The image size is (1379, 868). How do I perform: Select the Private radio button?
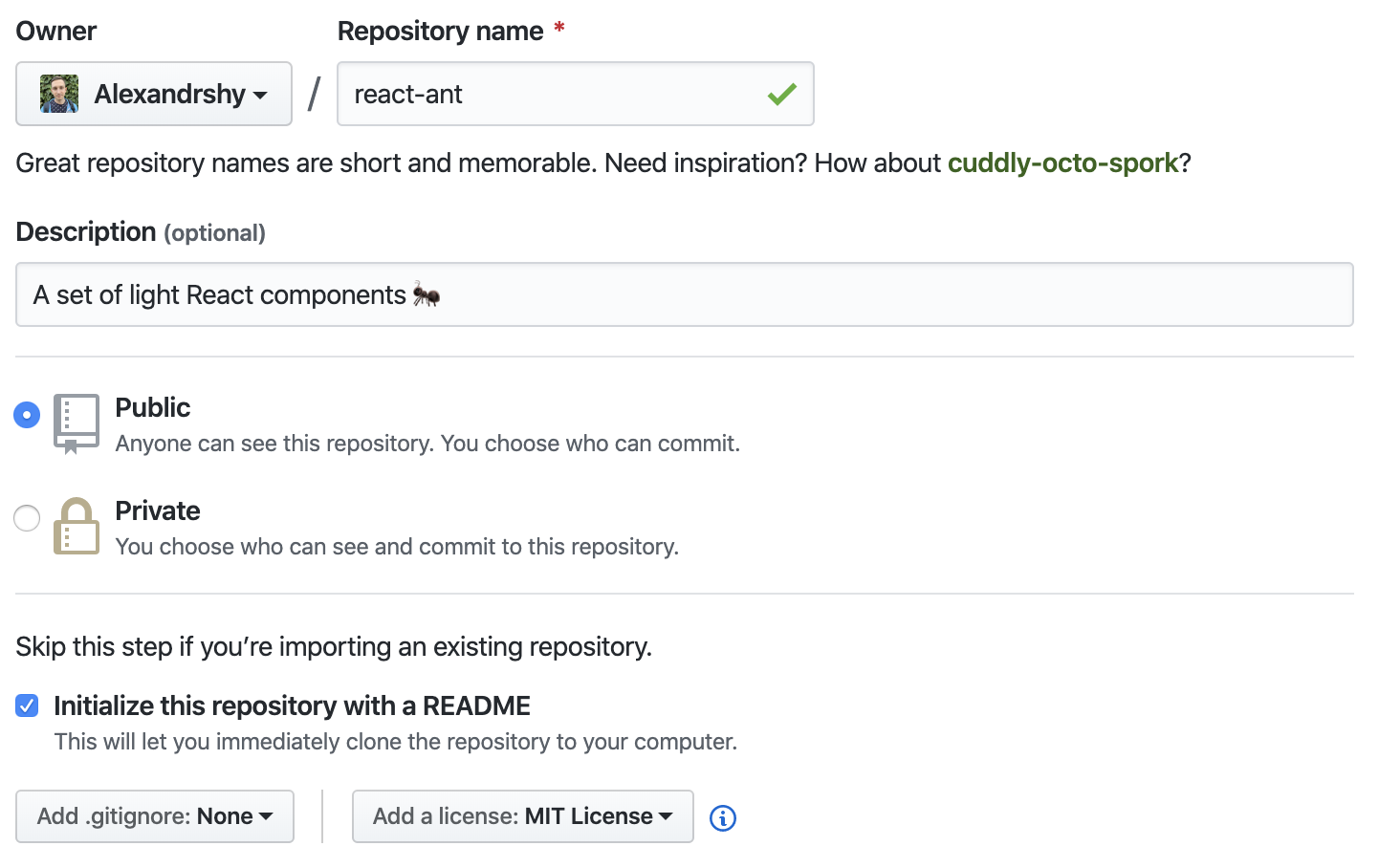[27, 518]
